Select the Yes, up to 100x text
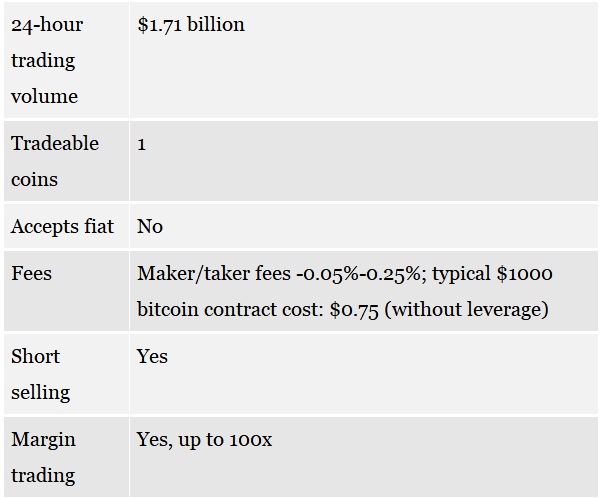Viewport: 600px width, 498px height. point(204,439)
